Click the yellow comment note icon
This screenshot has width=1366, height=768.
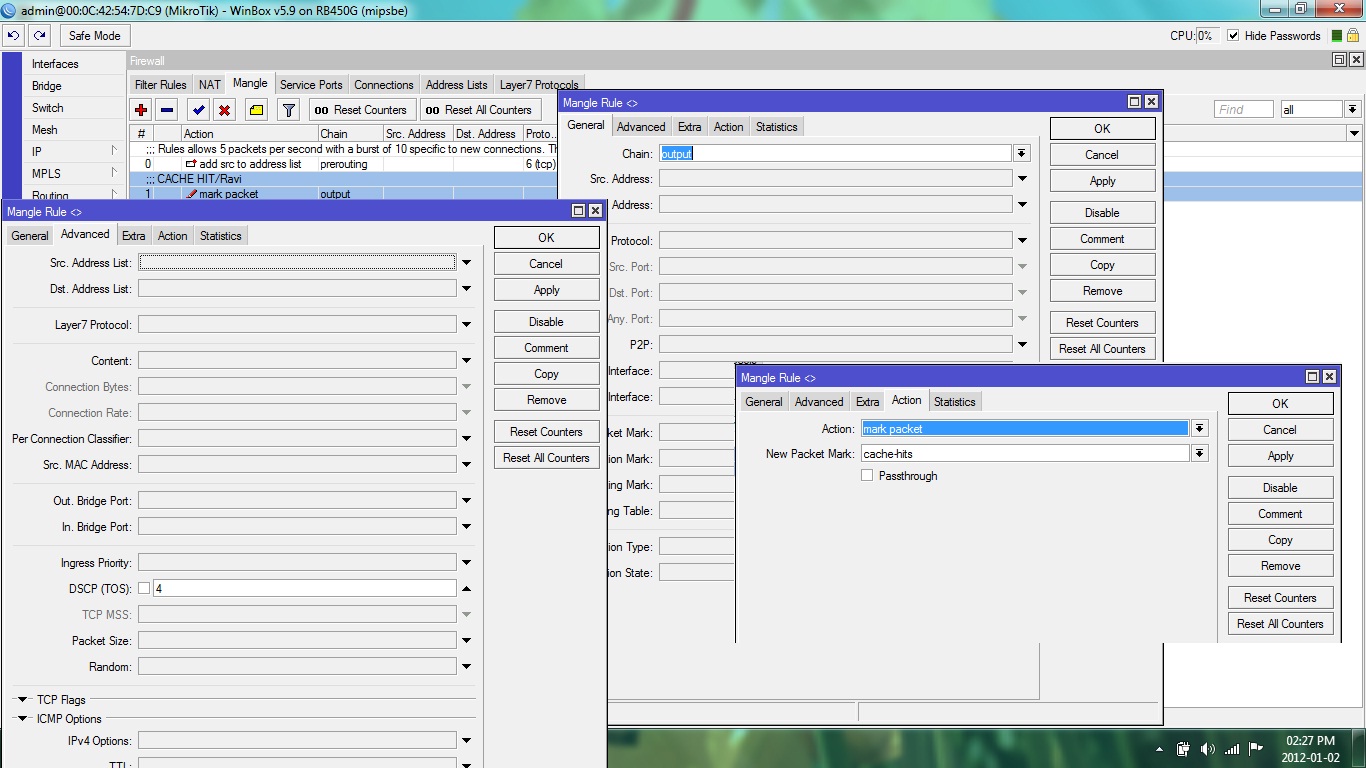pos(256,110)
